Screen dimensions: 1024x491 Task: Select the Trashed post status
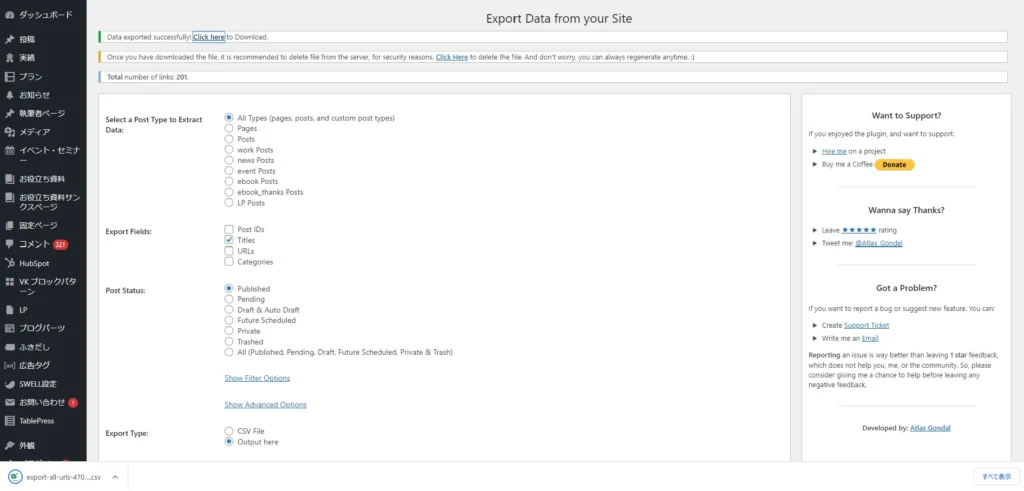(229, 341)
